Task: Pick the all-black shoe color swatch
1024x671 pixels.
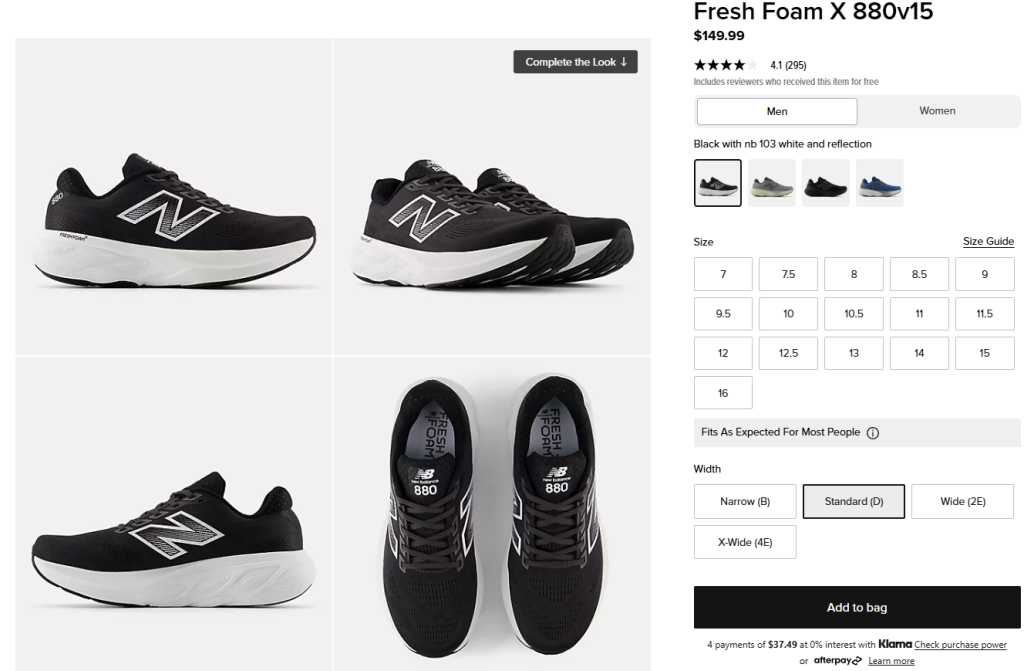Action: (826, 183)
